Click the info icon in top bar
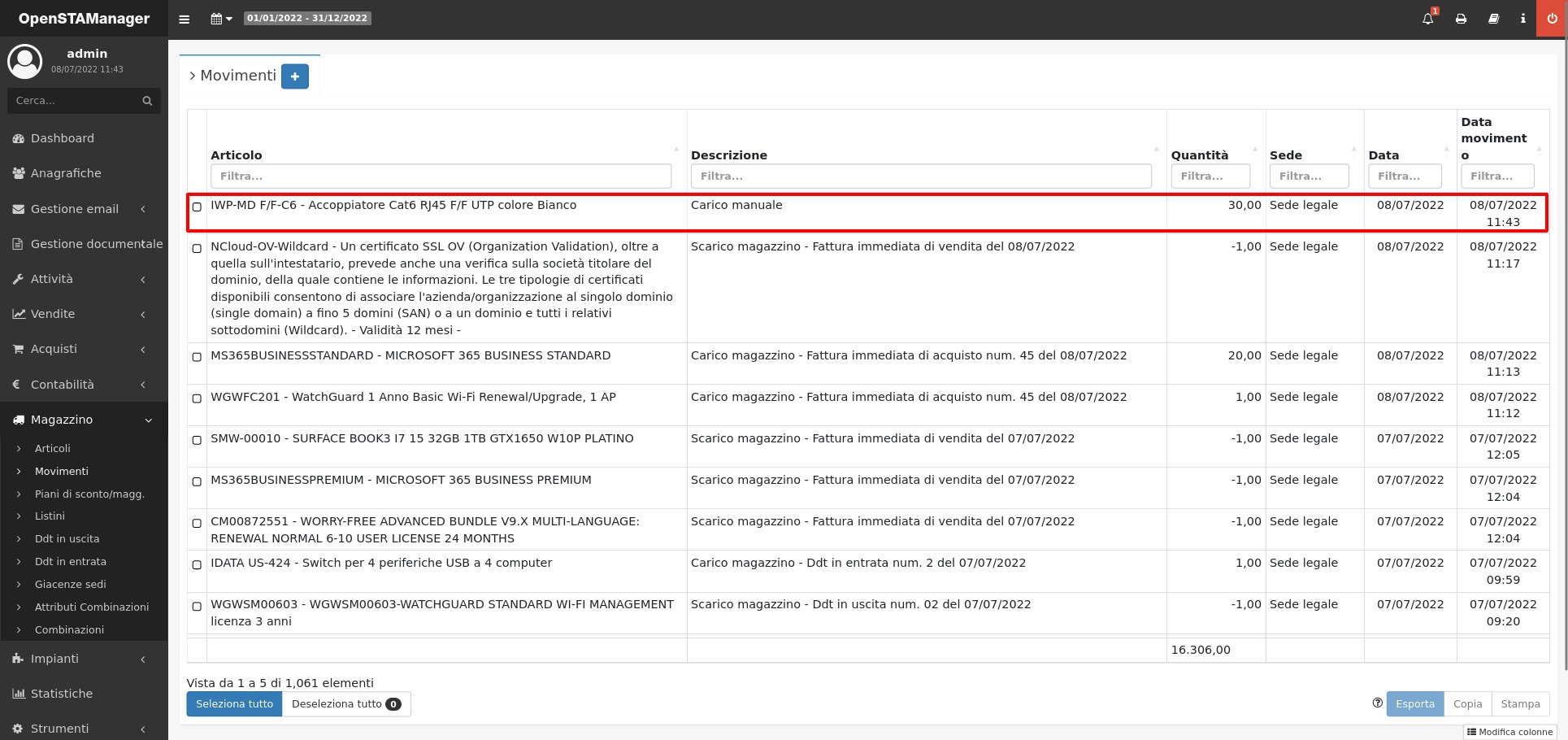Image resolution: width=1568 pixels, height=740 pixels. click(1522, 19)
